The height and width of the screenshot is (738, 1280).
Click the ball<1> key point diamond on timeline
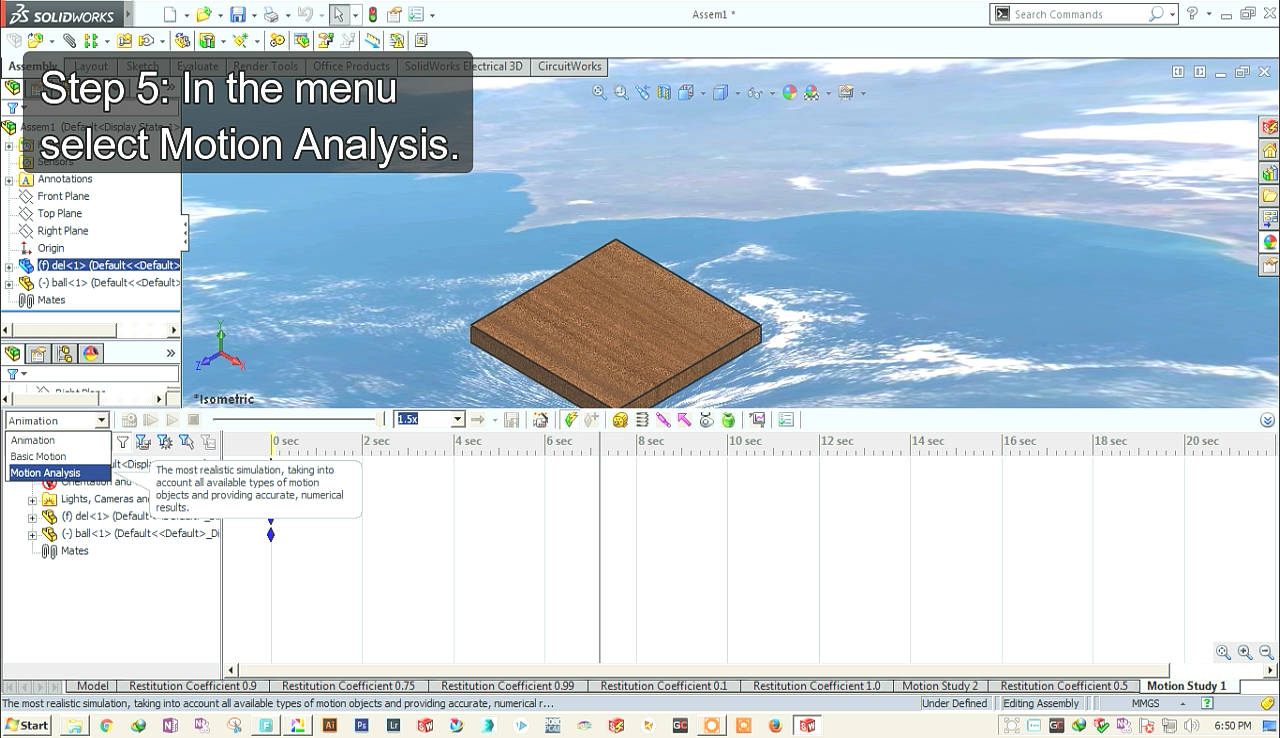(x=271, y=535)
